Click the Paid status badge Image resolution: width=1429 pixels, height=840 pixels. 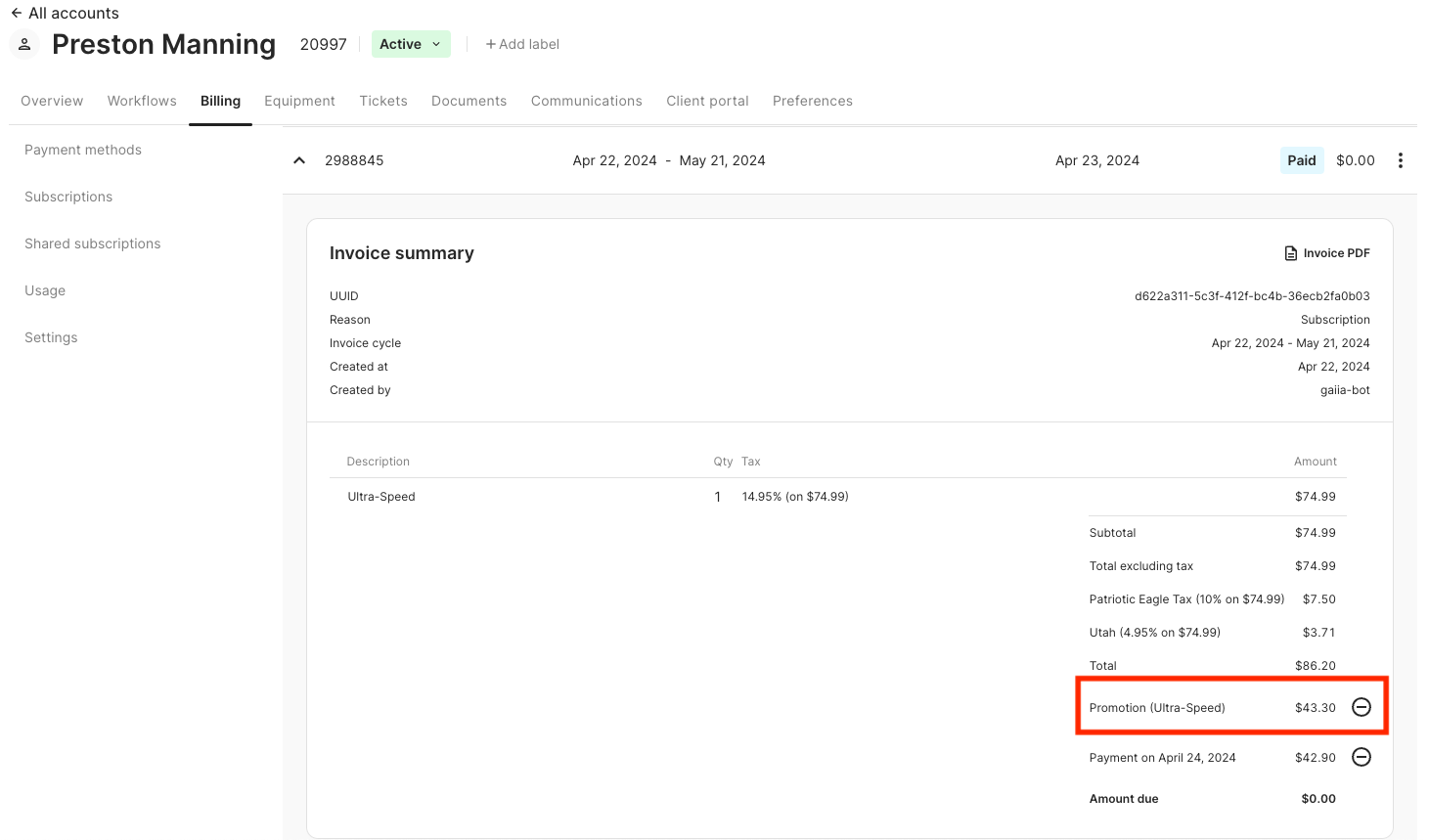(x=1301, y=160)
